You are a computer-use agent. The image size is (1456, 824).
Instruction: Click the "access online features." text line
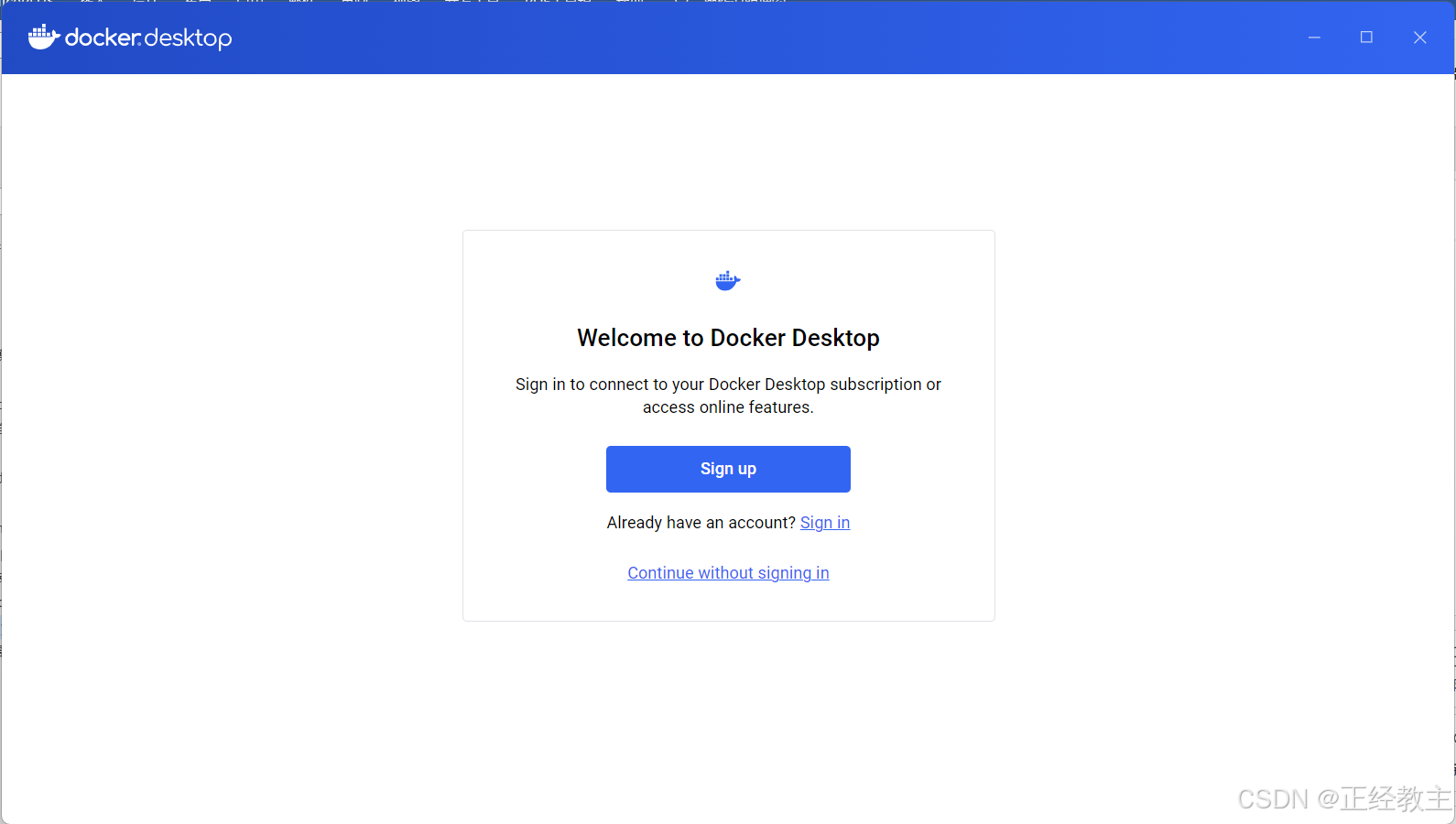tap(728, 407)
